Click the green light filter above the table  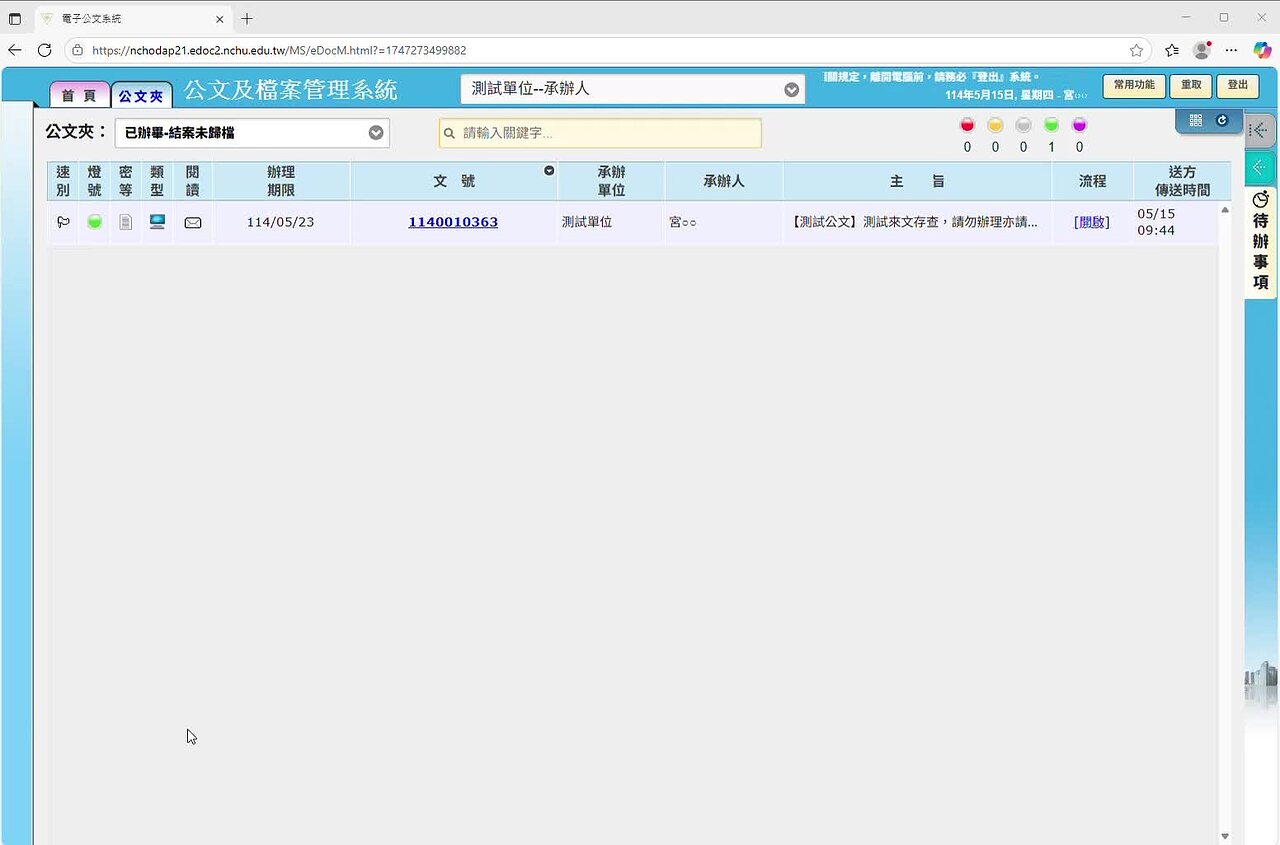[1051, 125]
